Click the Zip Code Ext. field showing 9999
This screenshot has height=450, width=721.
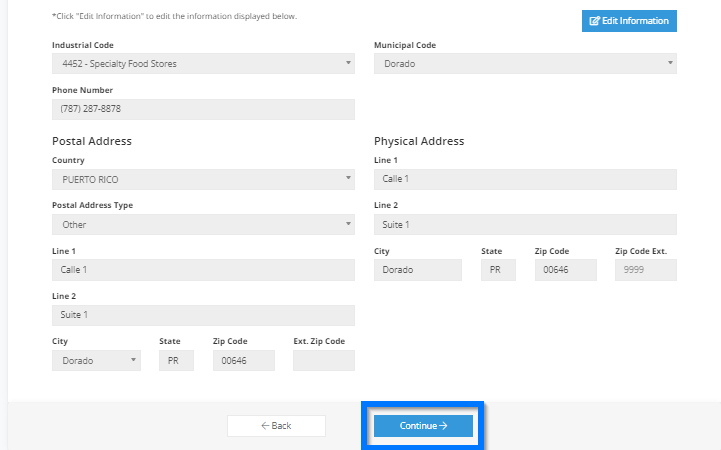pyautogui.click(x=646, y=270)
